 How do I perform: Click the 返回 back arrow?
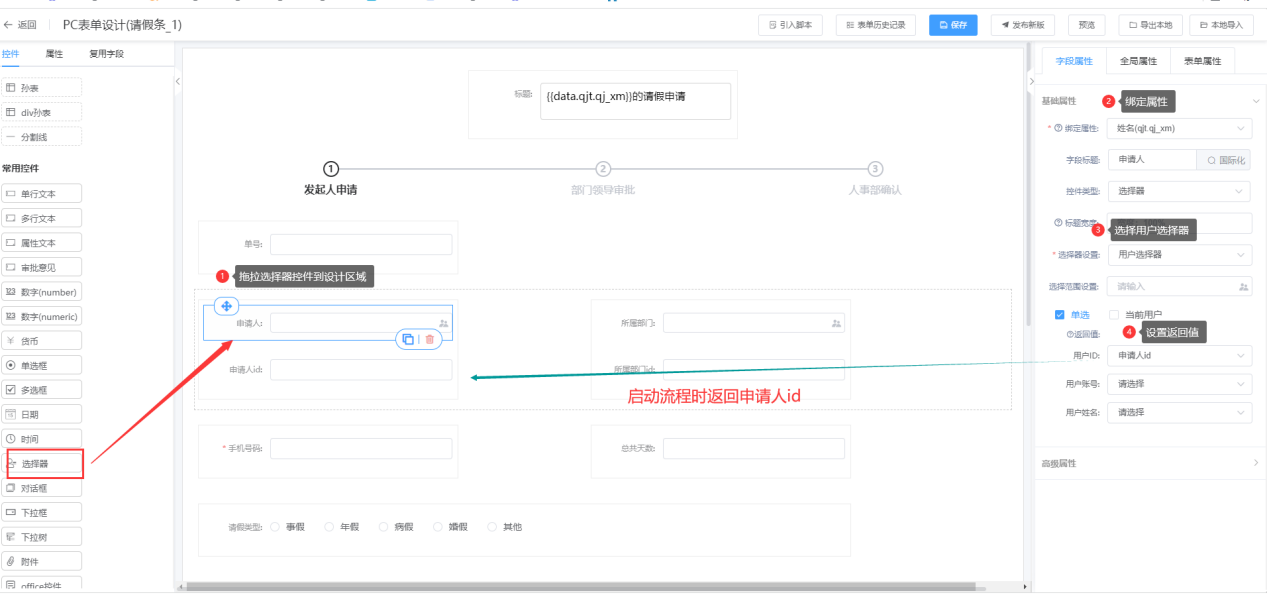(10, 24)
